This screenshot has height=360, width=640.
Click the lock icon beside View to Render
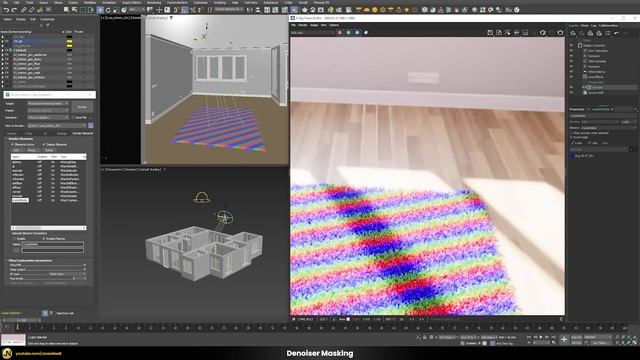[x=91, y=126]
